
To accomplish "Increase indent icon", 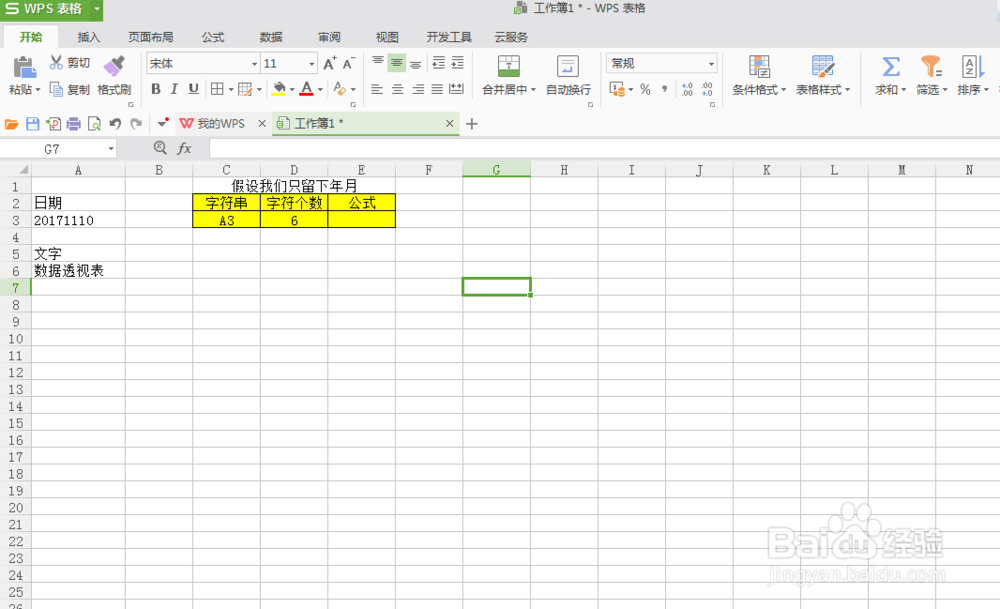I will coord(458,62).
